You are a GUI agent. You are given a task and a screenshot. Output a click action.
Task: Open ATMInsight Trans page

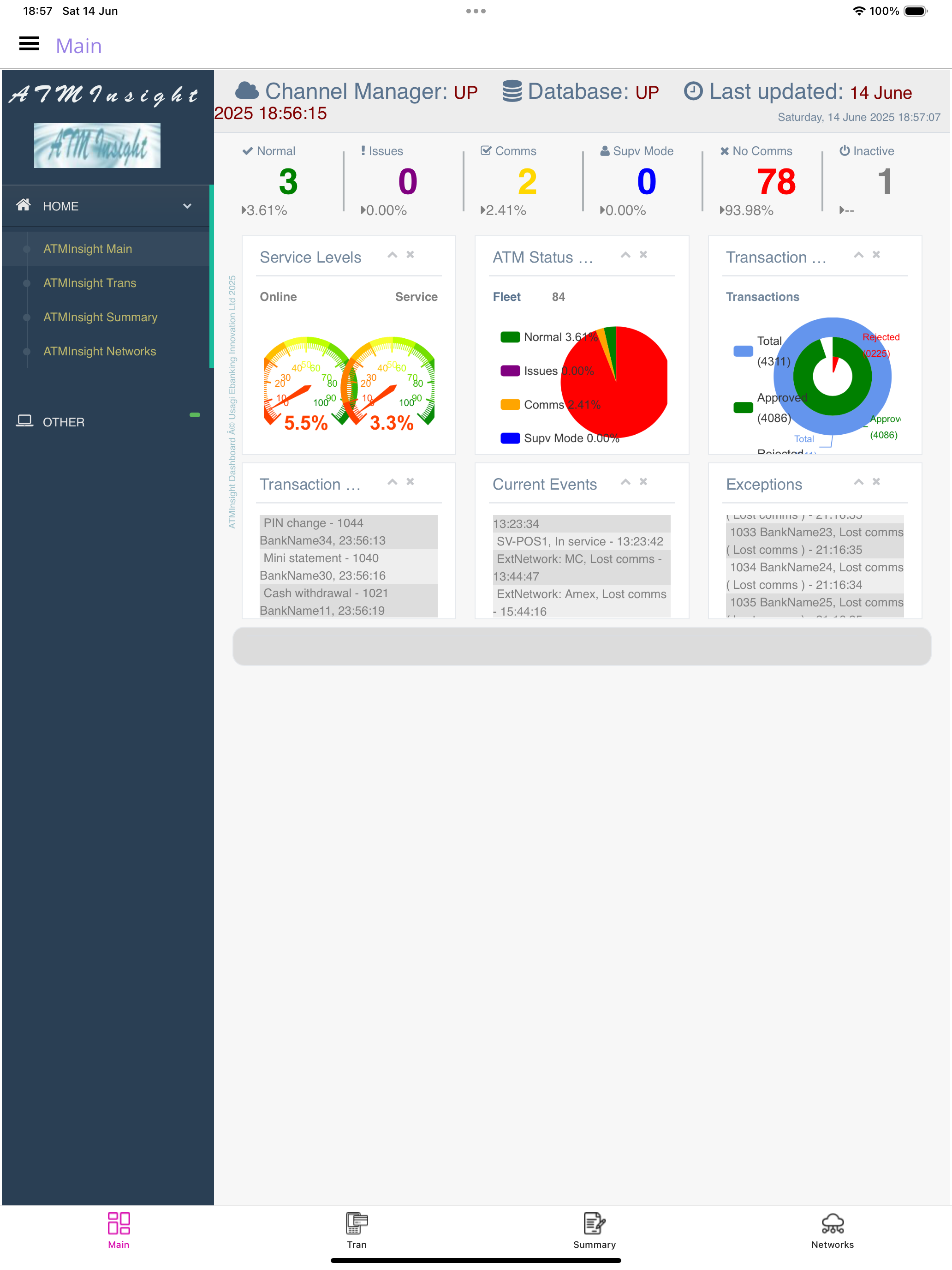90,283
